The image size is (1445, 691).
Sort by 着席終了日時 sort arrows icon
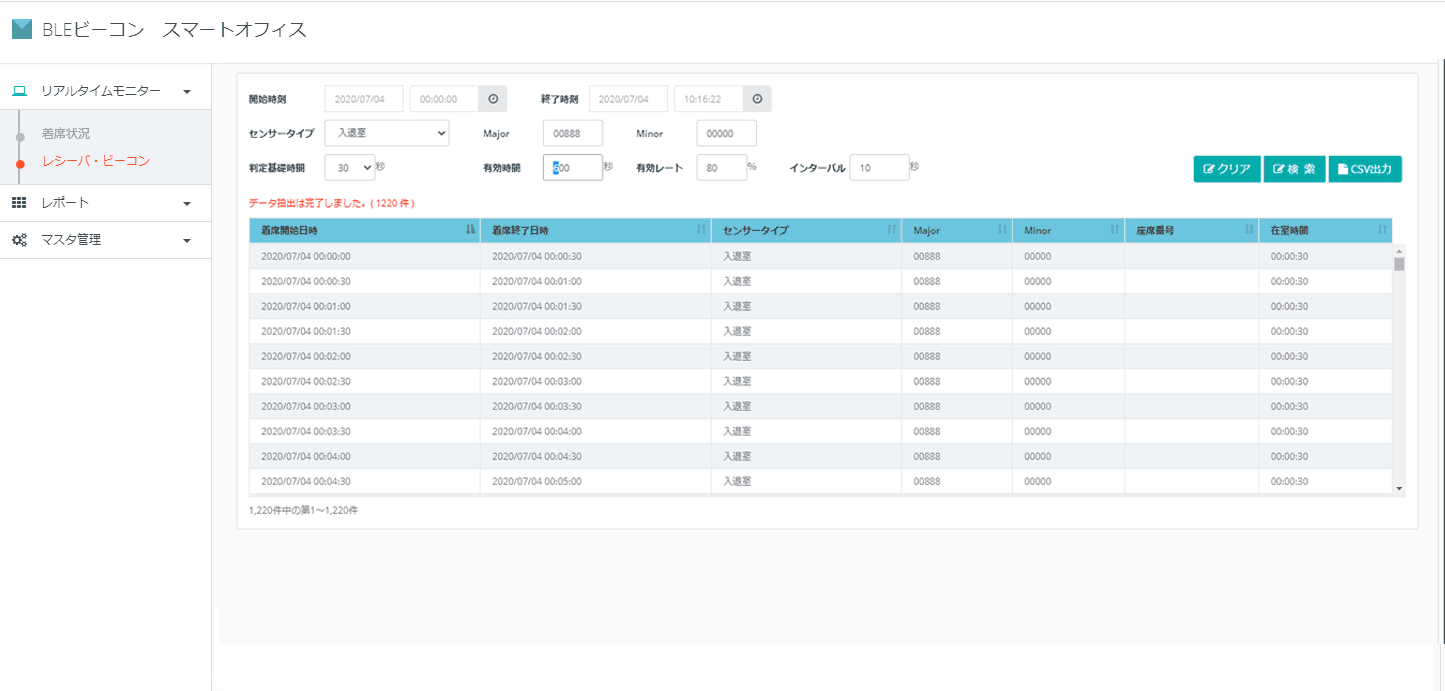pyautogui.click(x=701, y=230)
